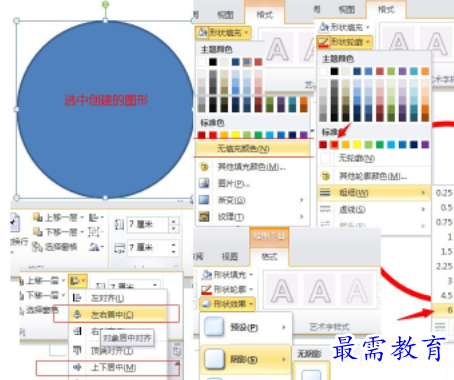The height and width of the screenshot is (380, 454).
Task: Pick yellow standard color in outline palette
Action: (x=357, y=144)
